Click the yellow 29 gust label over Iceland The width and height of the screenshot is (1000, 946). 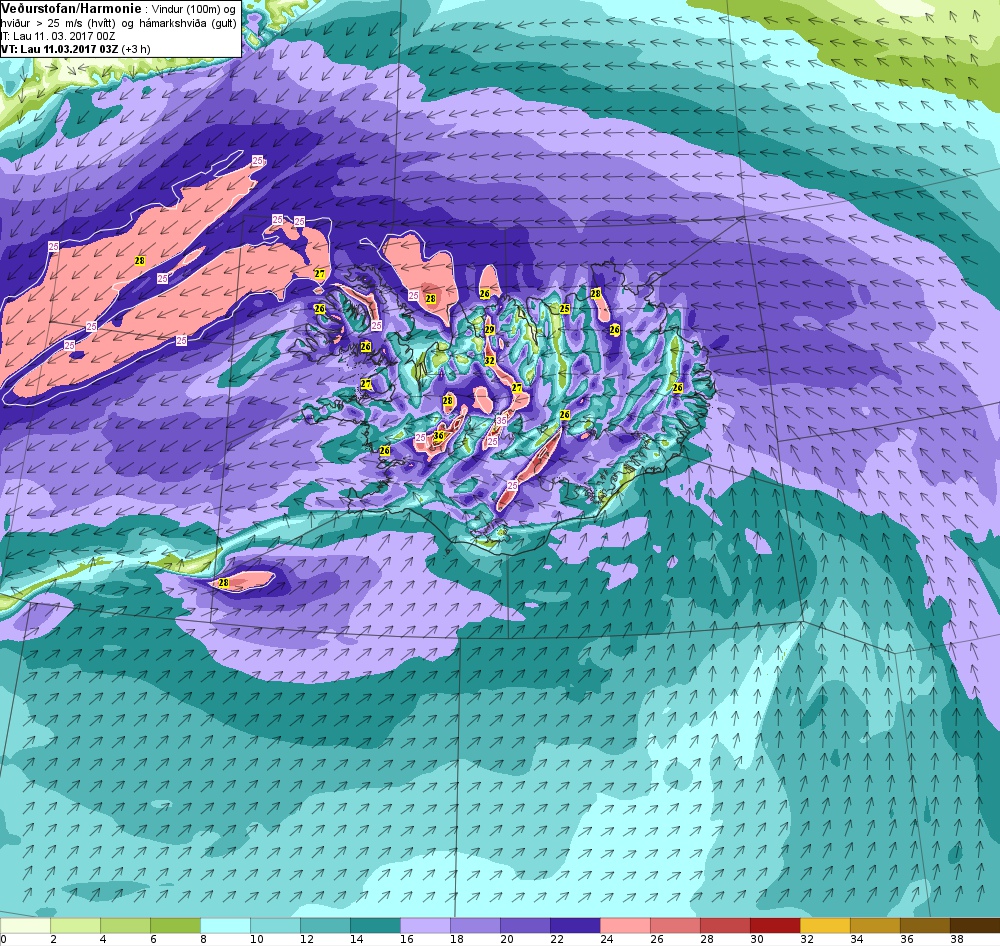coord(489,330)
